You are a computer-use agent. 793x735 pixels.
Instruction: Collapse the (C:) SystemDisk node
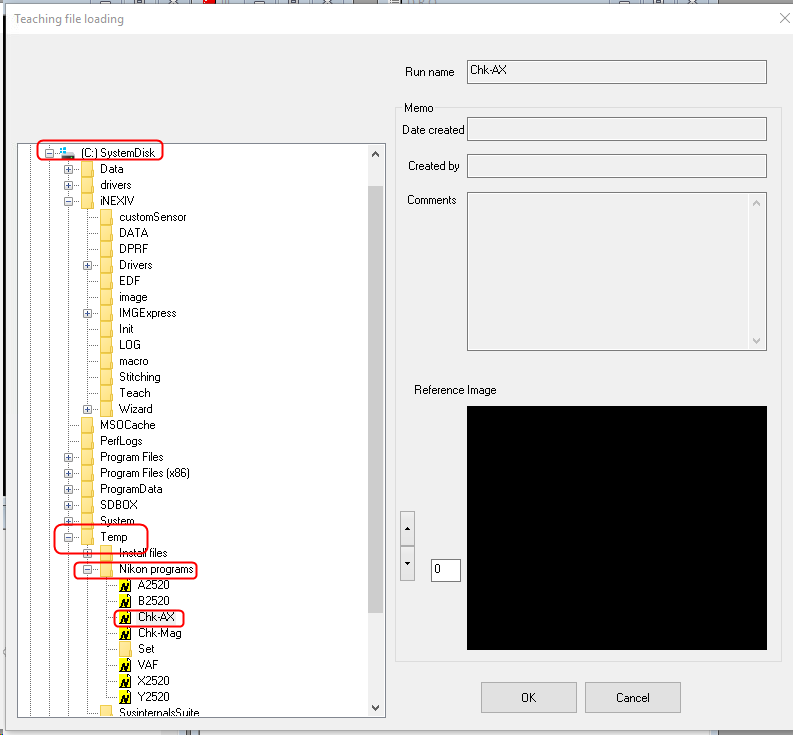coord(49,153)
